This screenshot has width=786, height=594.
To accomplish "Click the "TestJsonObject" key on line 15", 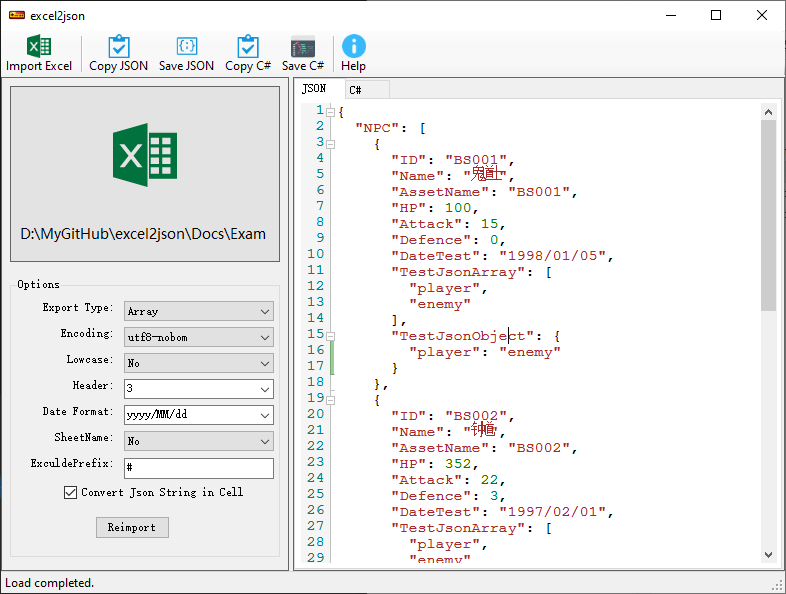I will (462, 336).
